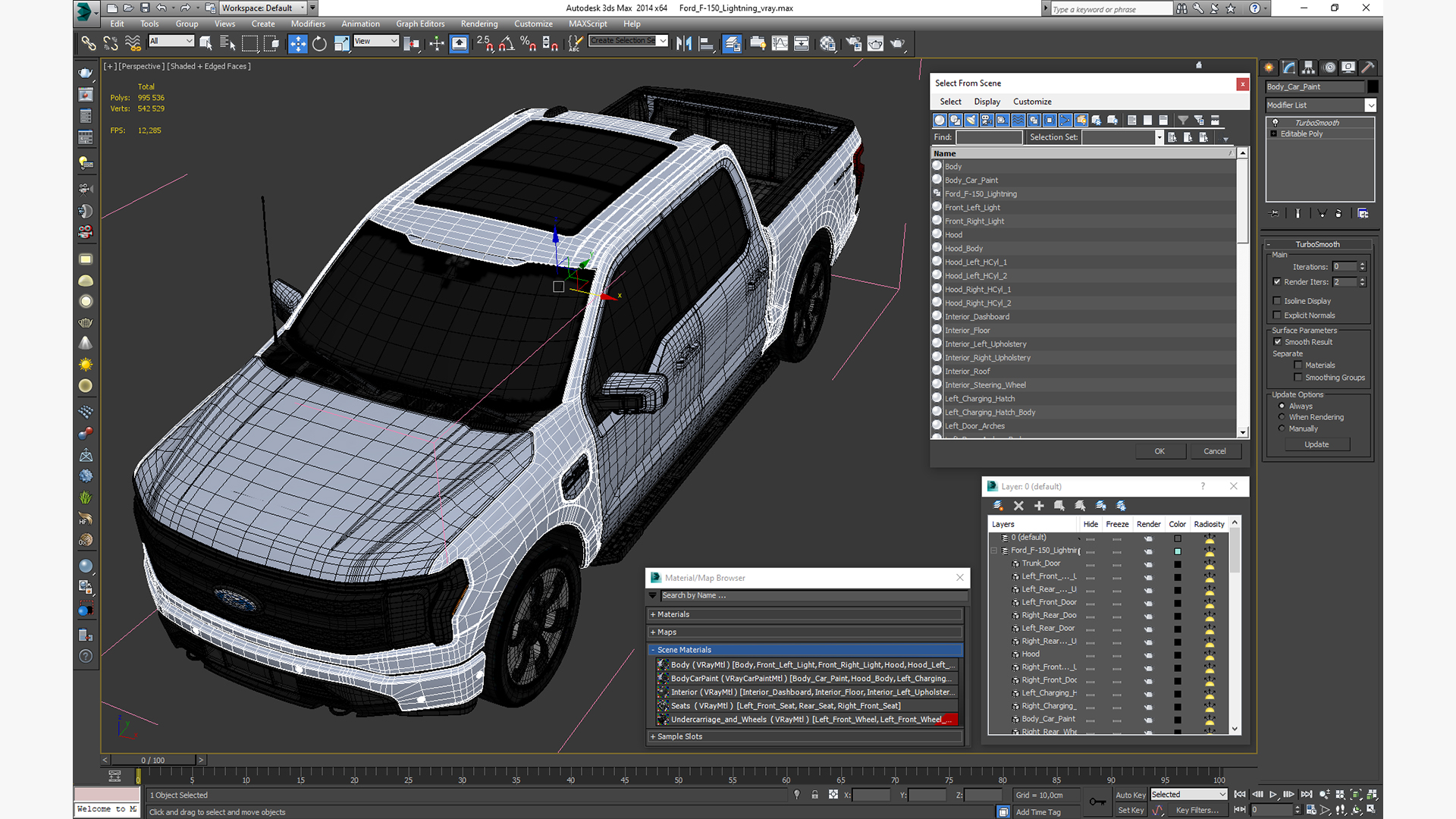The height and width of the screenshot is (819, 1456).
Task: Click Pin Stack icon under modifier stack
Action: [1274, 213]
